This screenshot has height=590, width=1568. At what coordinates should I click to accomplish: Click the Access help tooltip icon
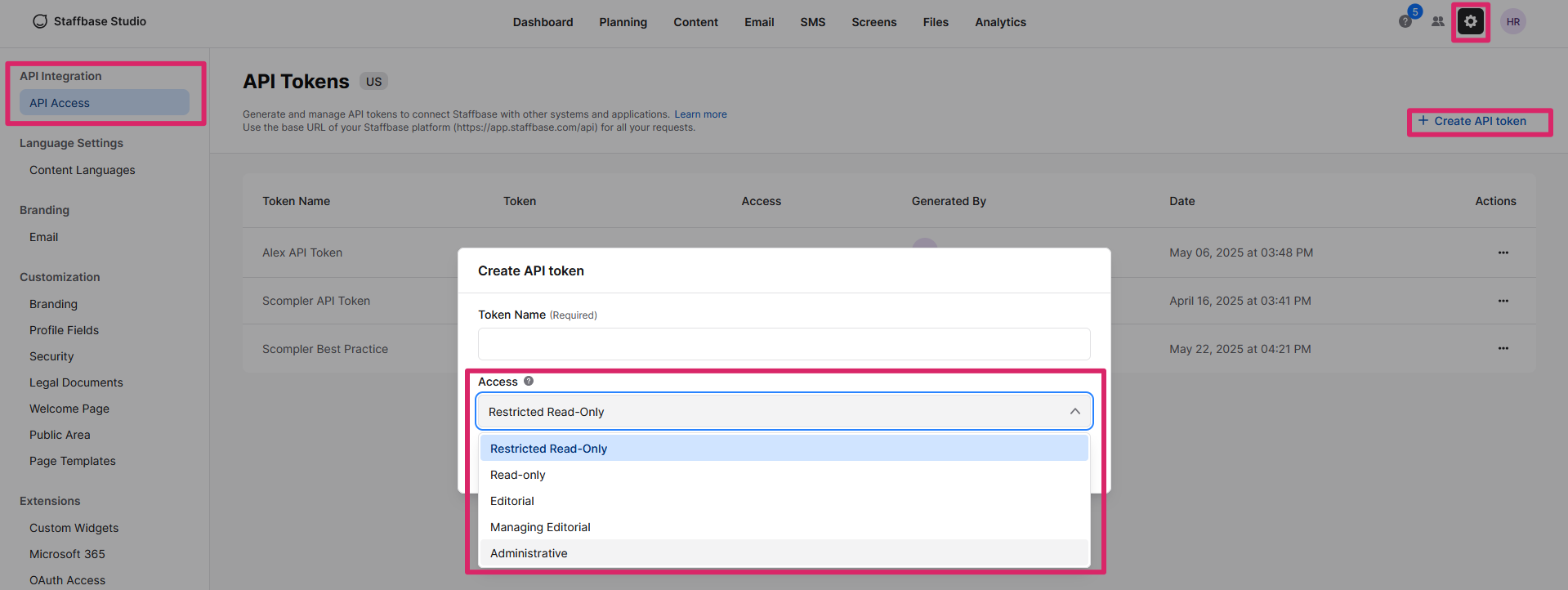point(529,381)
